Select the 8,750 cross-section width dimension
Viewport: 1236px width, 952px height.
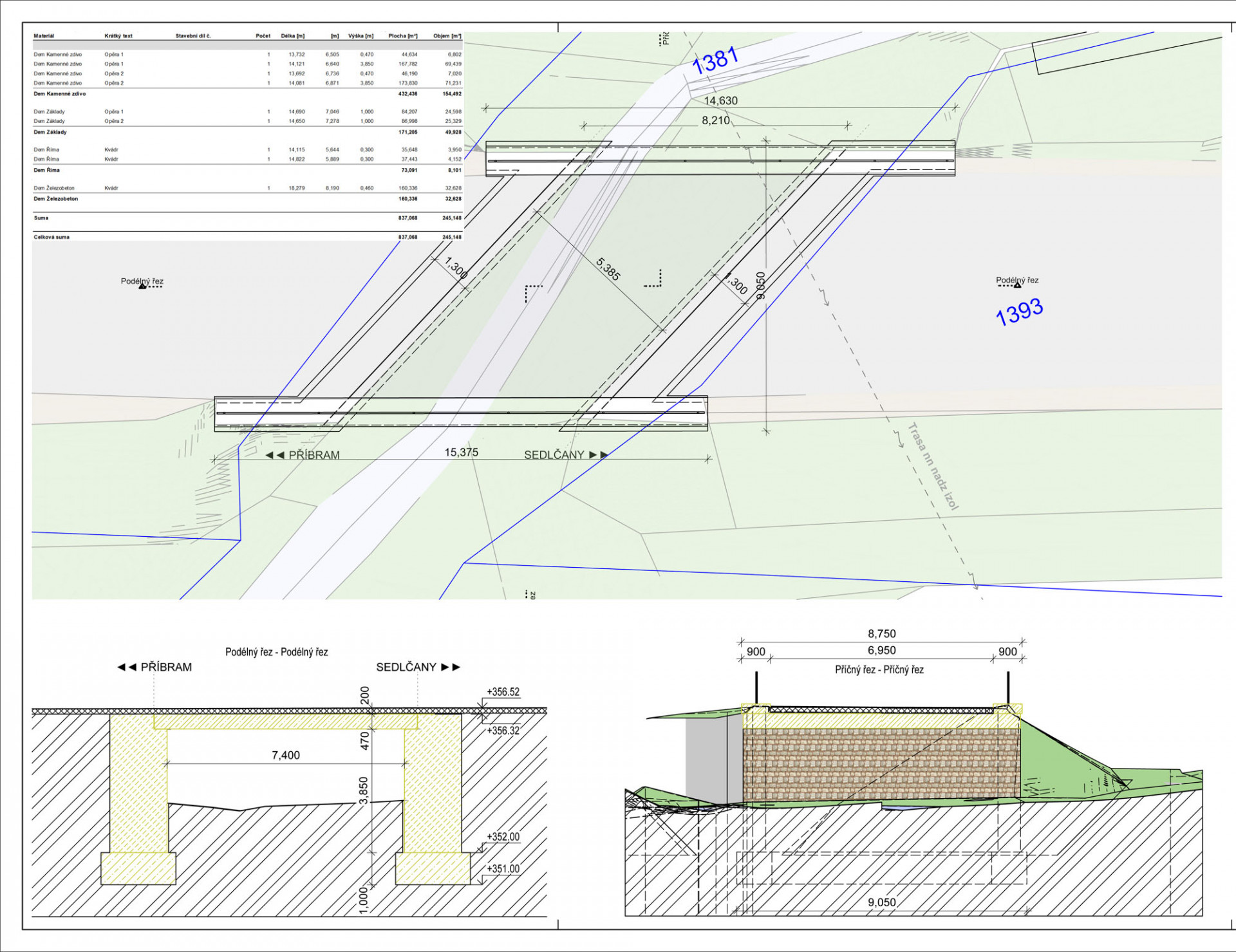881,633
